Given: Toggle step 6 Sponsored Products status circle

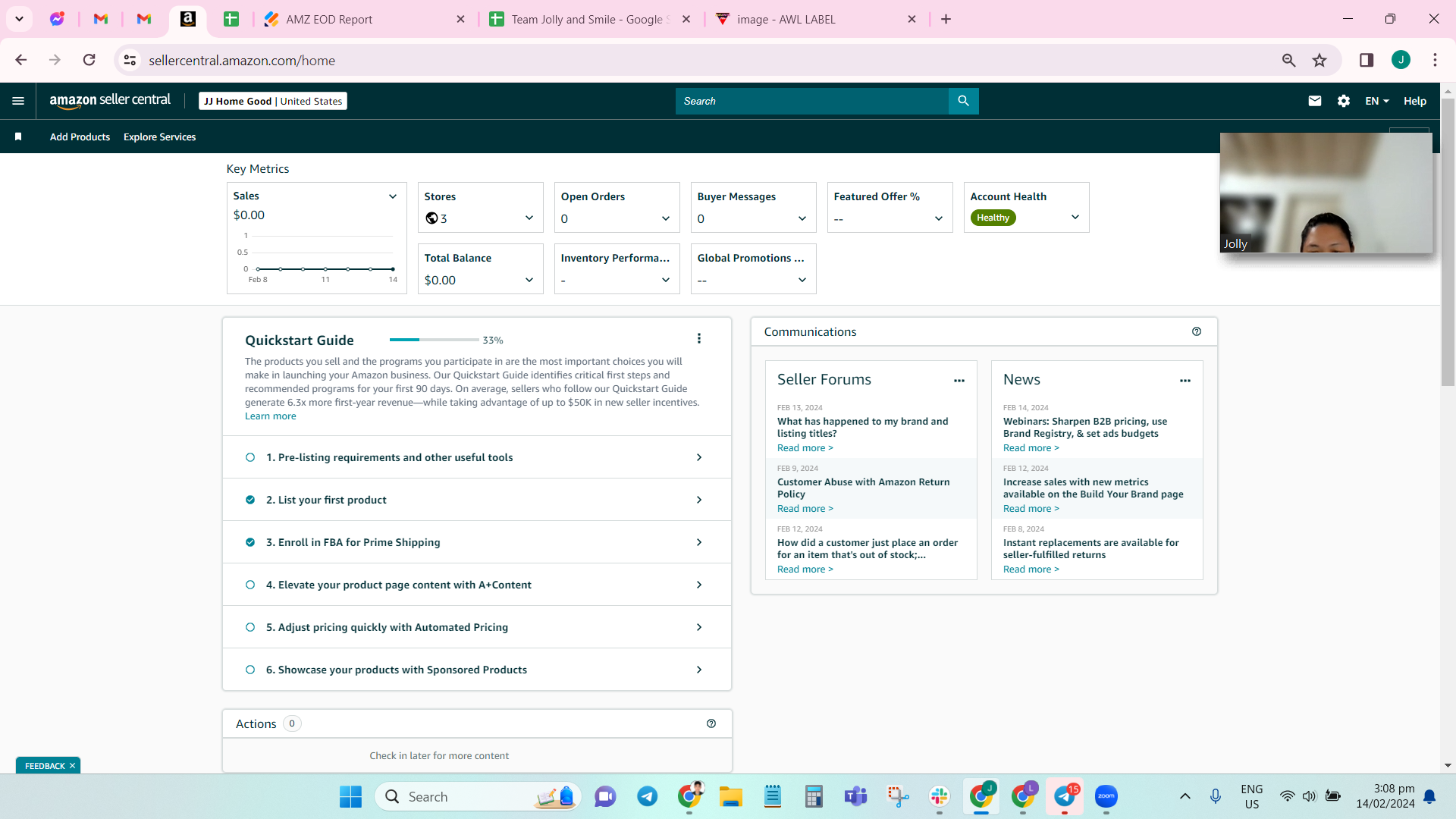Looking at the screenshot, I should click(250, 670).
